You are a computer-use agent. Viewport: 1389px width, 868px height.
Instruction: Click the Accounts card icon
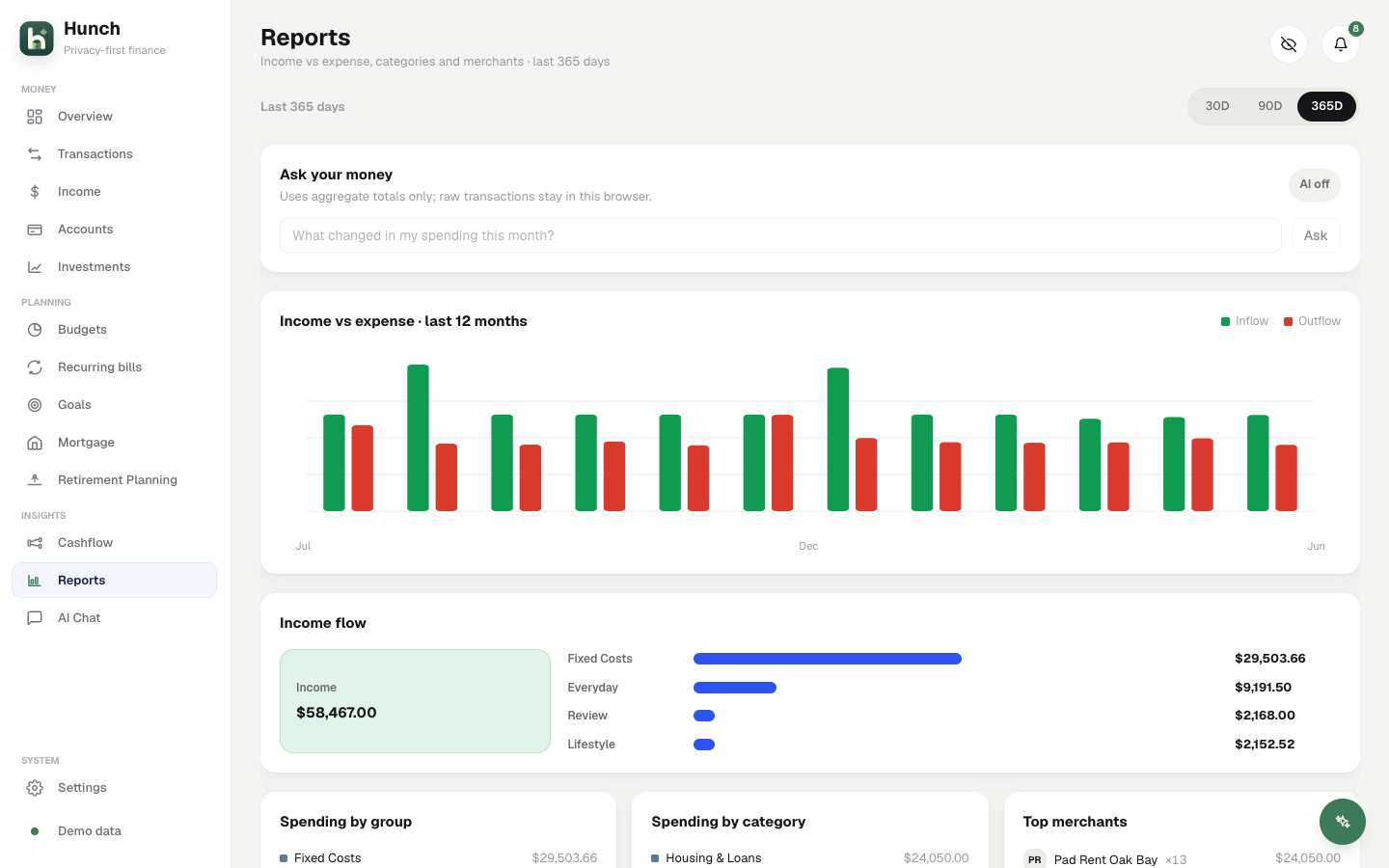[35, 230]
